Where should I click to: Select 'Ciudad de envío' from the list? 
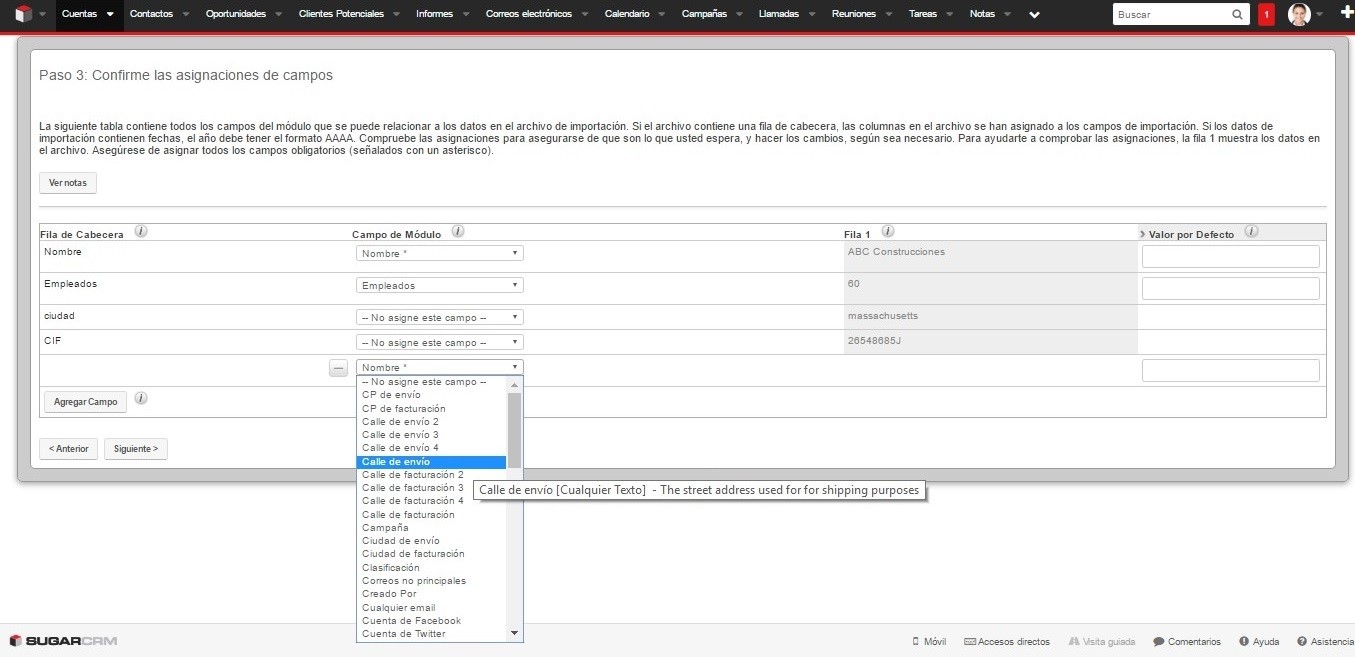point(401,541)
